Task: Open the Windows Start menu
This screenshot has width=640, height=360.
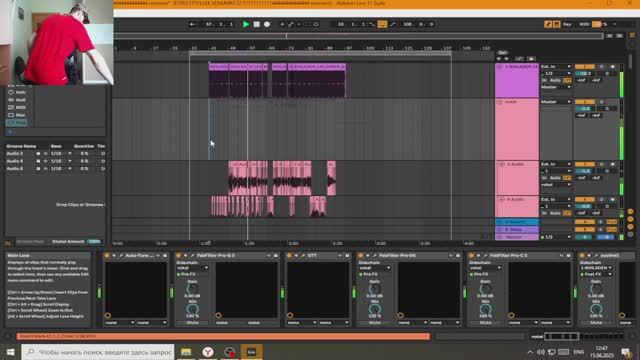Action: click(x=10, y=352)
